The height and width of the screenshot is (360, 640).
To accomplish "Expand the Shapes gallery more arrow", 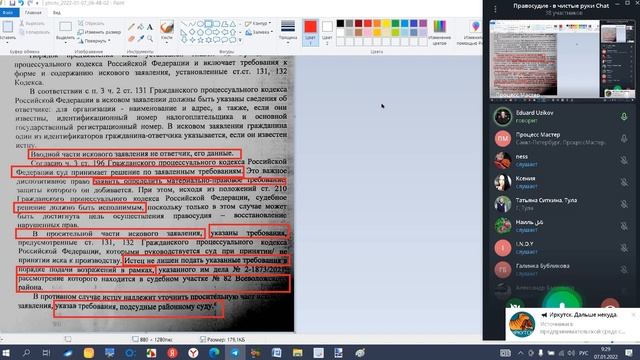I will click(x=240, y=40).
